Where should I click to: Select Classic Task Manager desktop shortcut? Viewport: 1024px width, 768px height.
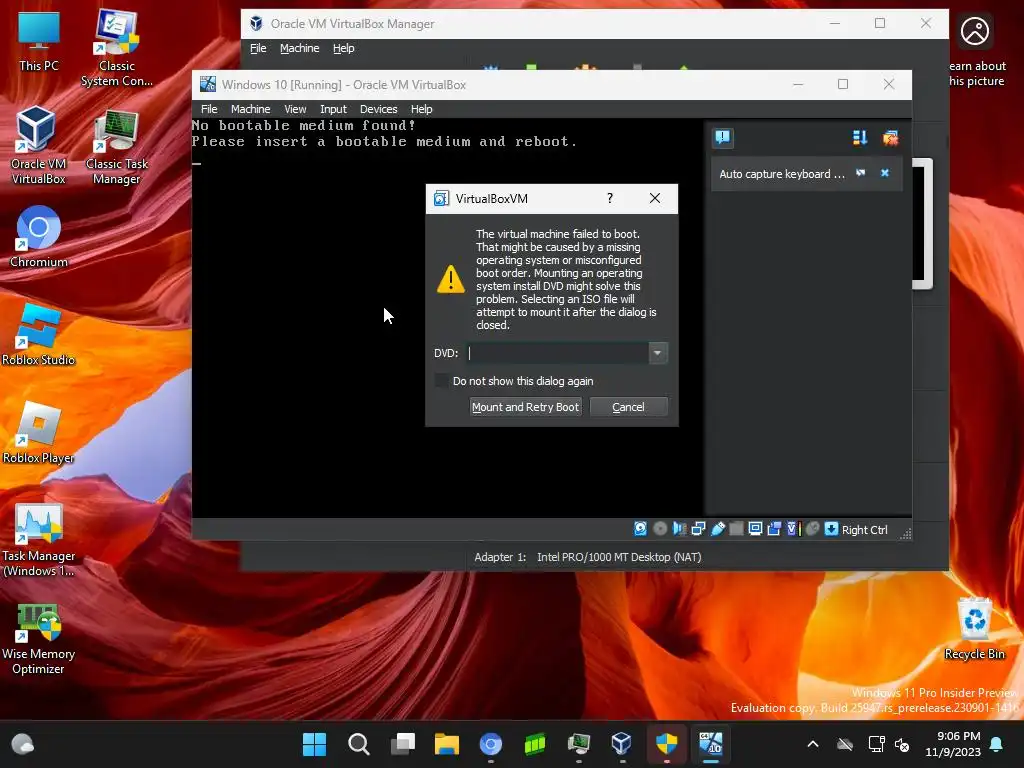coord(116,145)
